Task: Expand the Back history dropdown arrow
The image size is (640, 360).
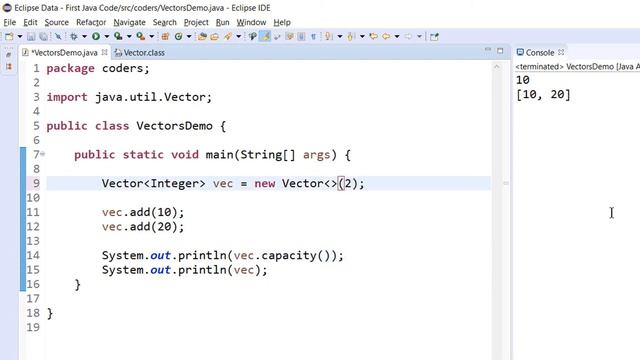Action: coord(397,37)
